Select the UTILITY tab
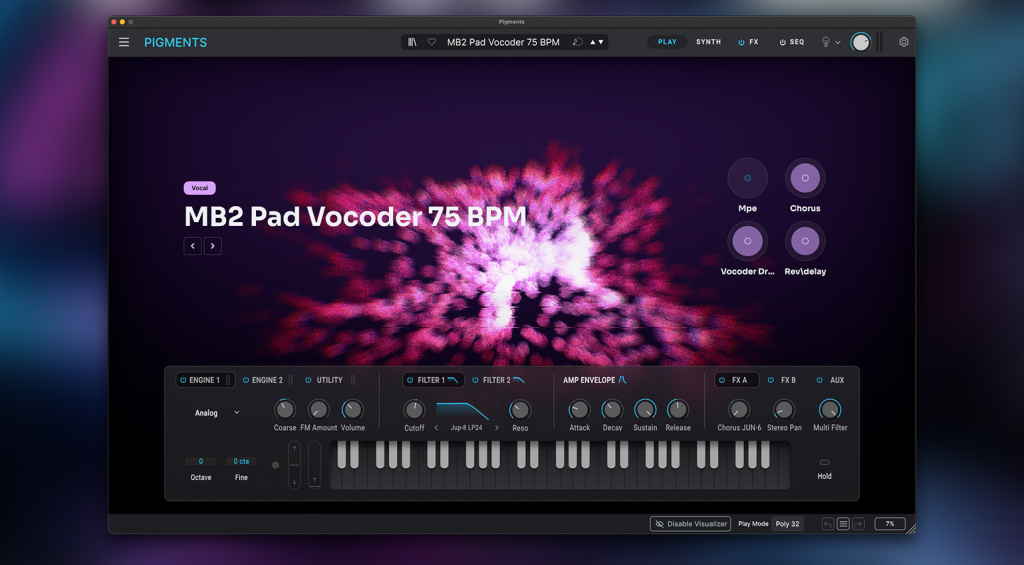This screenshot has width=1024, height=565. click(329, 380)
